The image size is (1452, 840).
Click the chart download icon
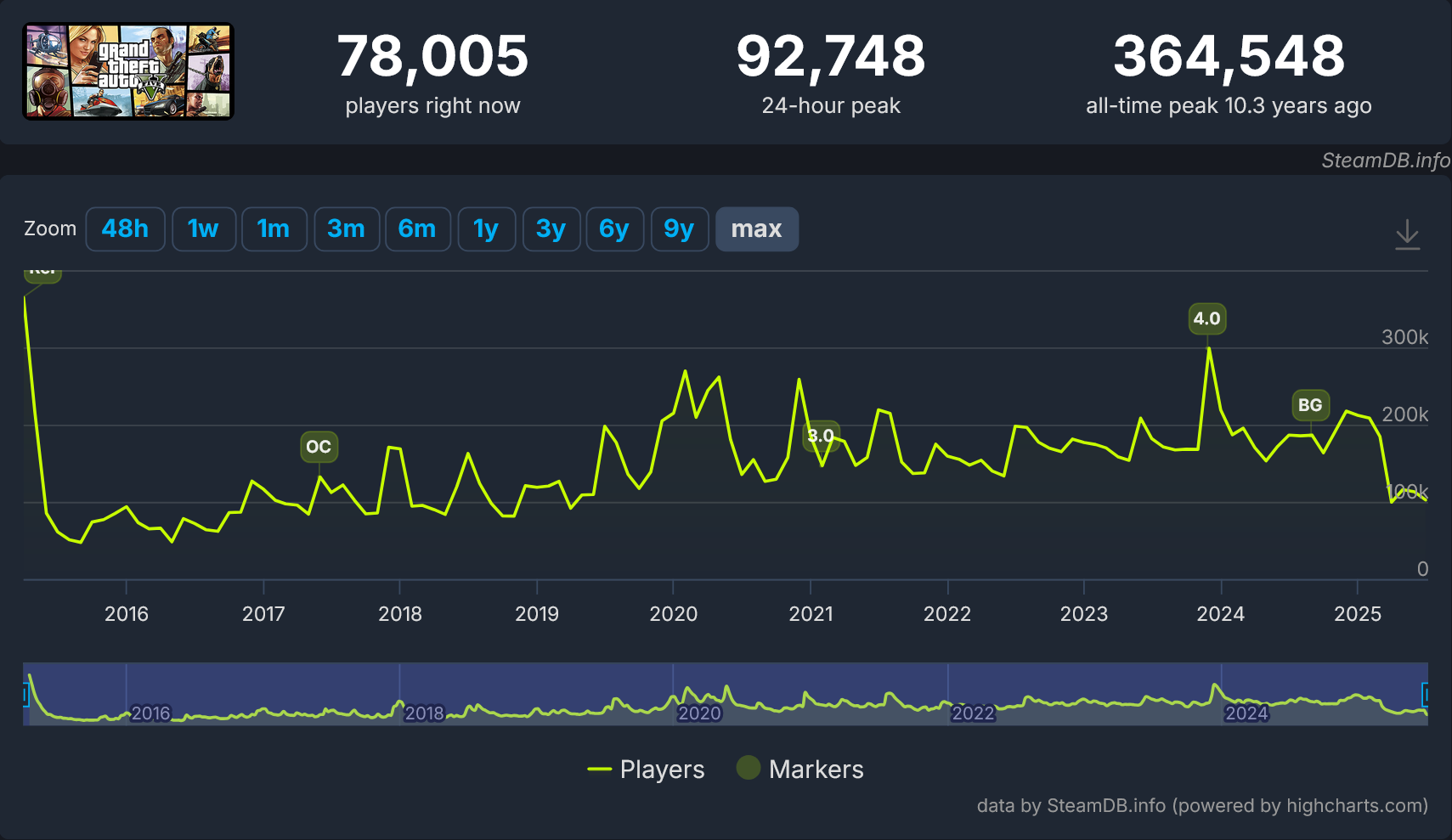(x=1407, y=234)
